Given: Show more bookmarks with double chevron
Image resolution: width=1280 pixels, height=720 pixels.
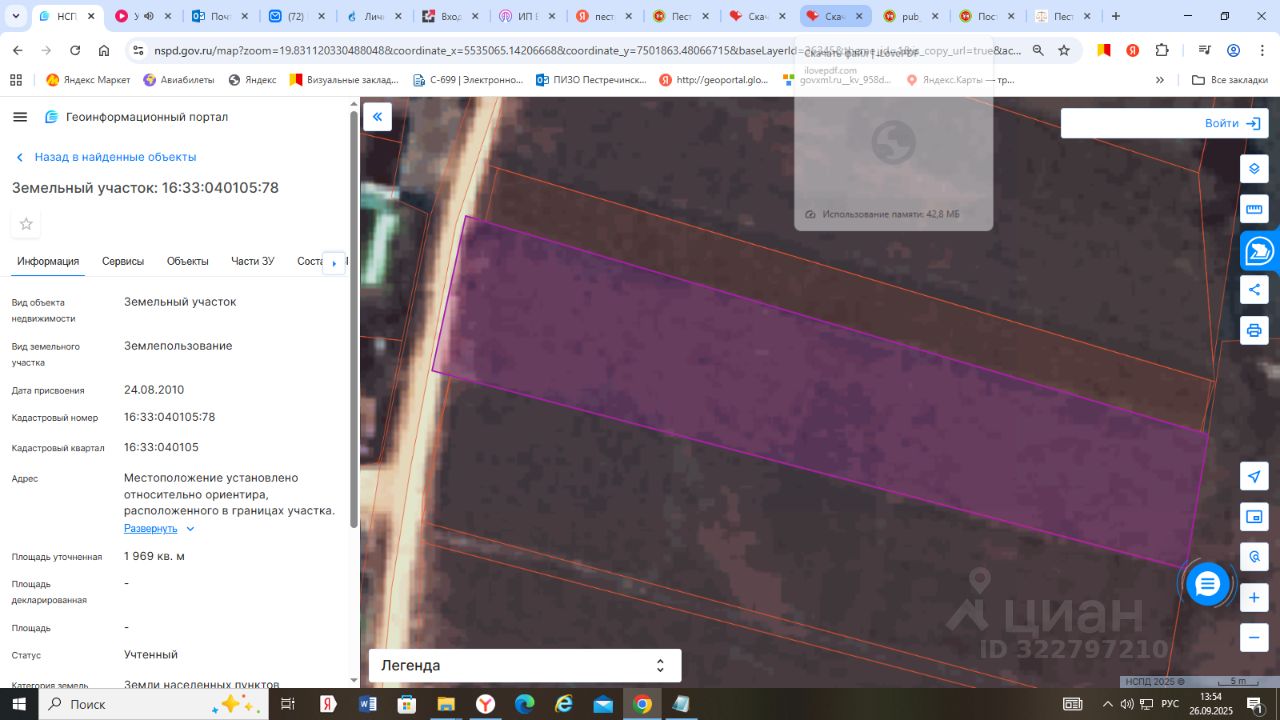Looking at the screenshot, I should pyautogui.click(x=1160, y=80).
